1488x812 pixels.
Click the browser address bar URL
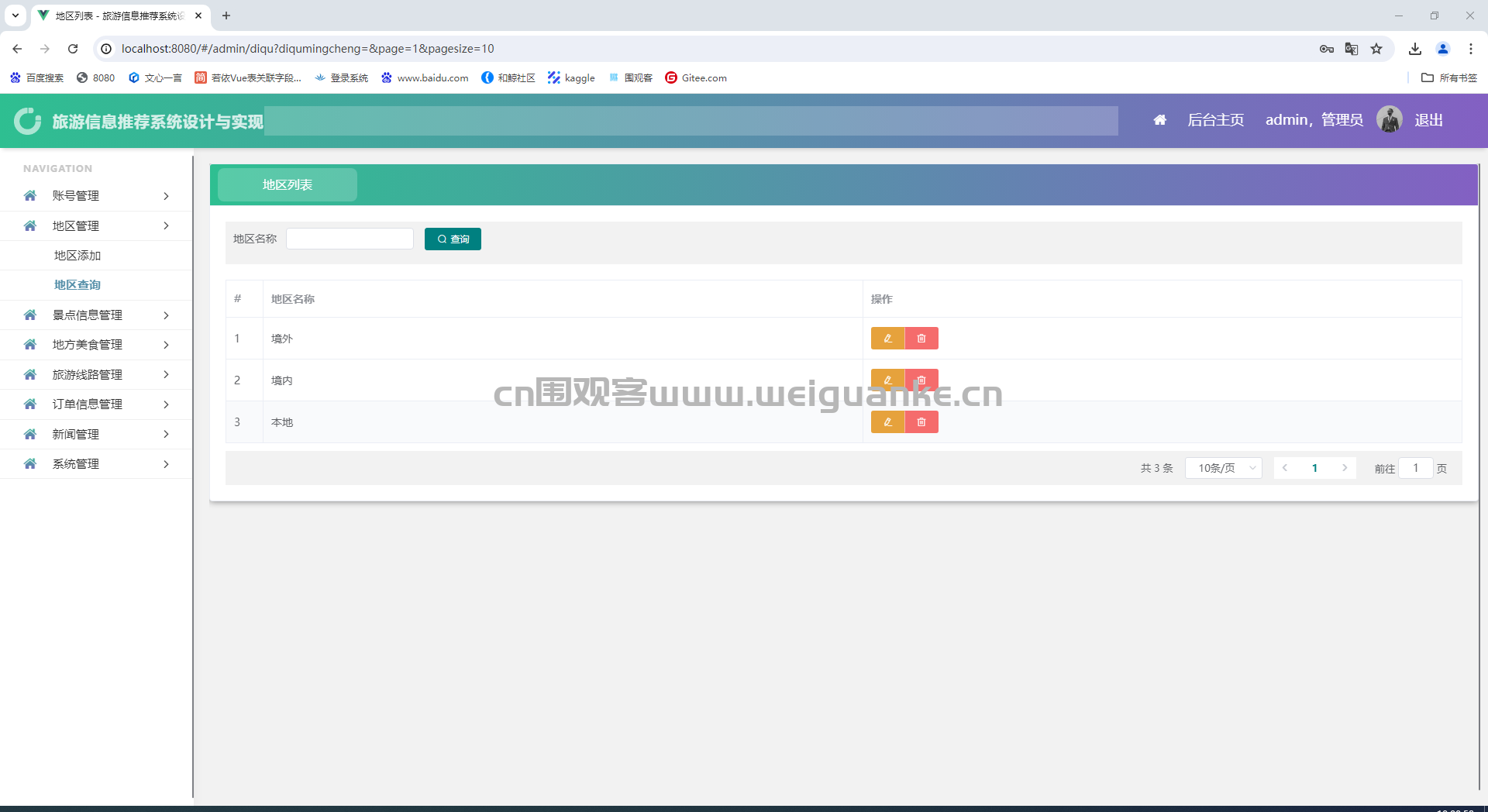tap(308, 49)
